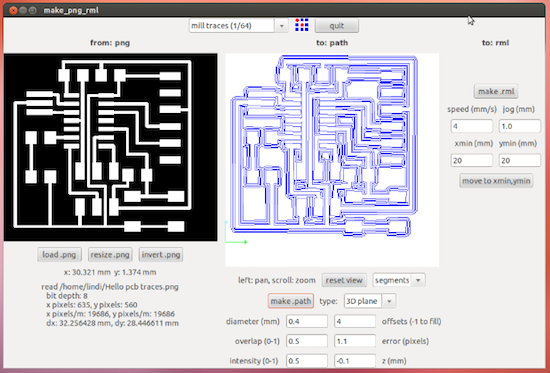Click the 'offsets (-1 to fill)' label
The height and width of the screenshot is (373, 550).
[411, 321]
